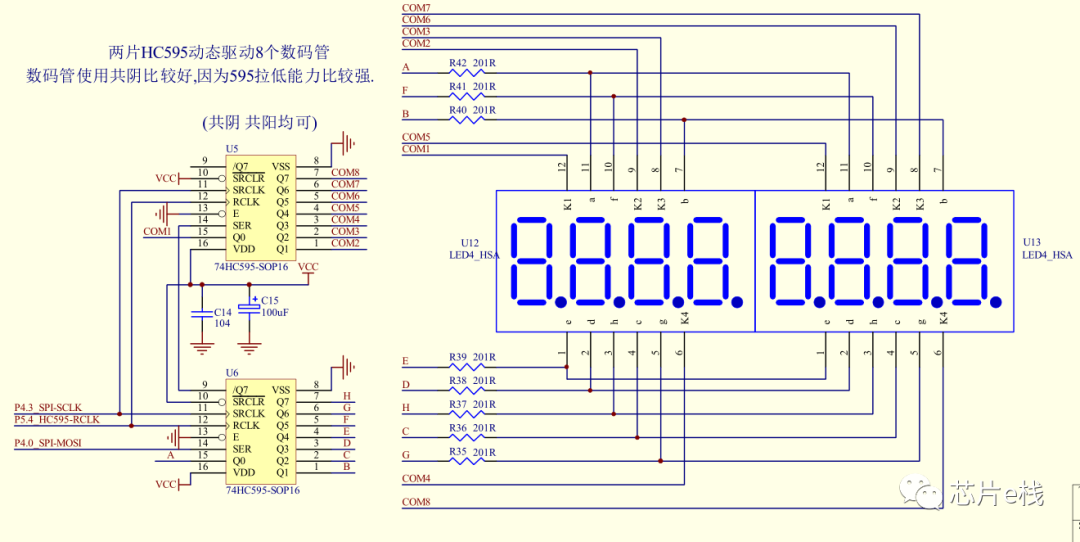
Task: Click LED4_HSA label beside U12
Action: pos(474,255)
